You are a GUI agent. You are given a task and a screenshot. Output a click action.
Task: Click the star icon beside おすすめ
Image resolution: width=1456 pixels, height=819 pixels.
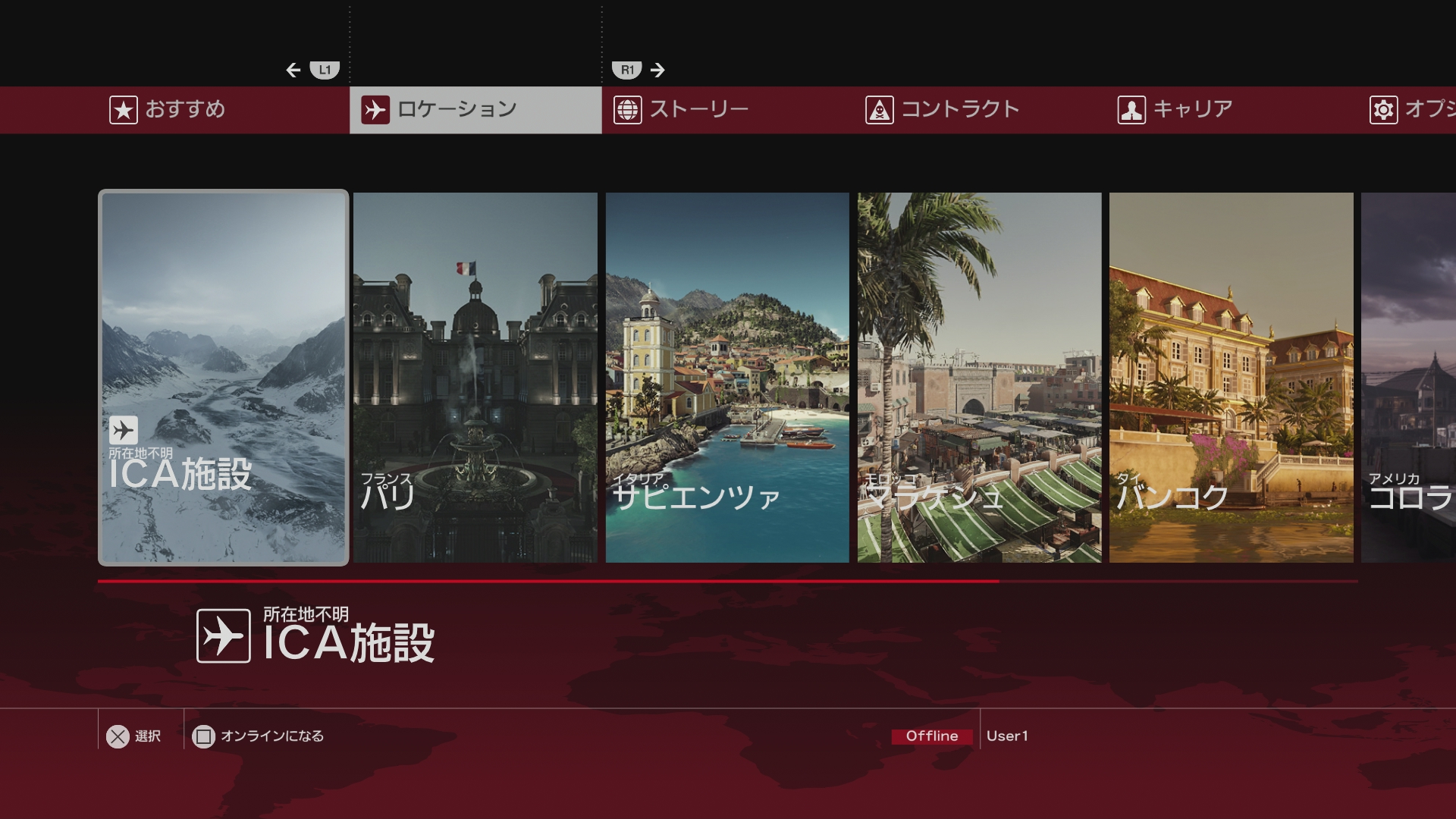[124, 110]
